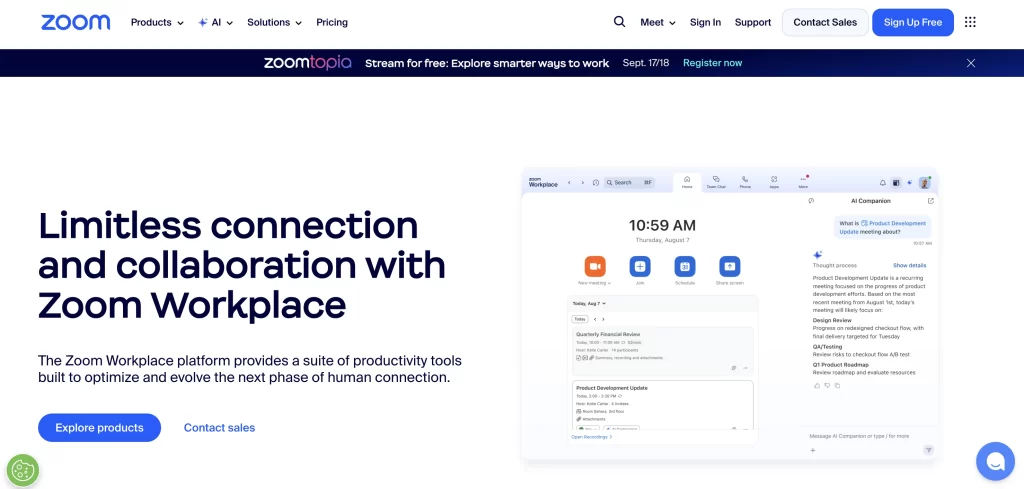Screen dimensions: 1024x489
Task: Select the Home tab in Workplace preview
Action: (687, 183)
